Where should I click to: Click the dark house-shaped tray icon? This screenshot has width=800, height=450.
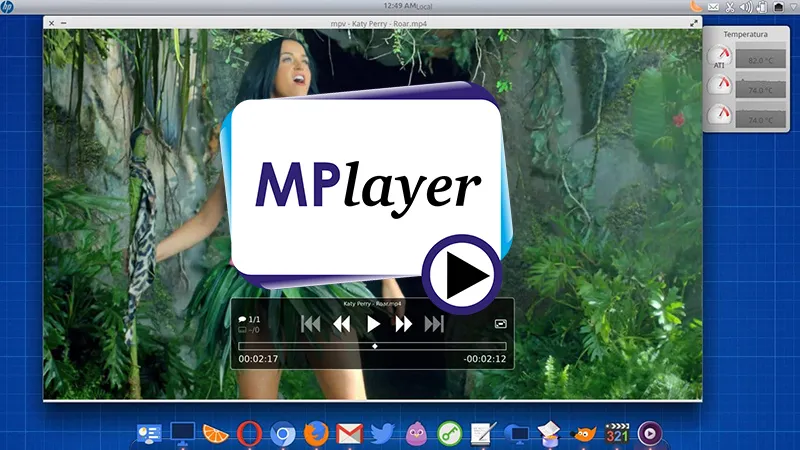click(x=779, y=7)
